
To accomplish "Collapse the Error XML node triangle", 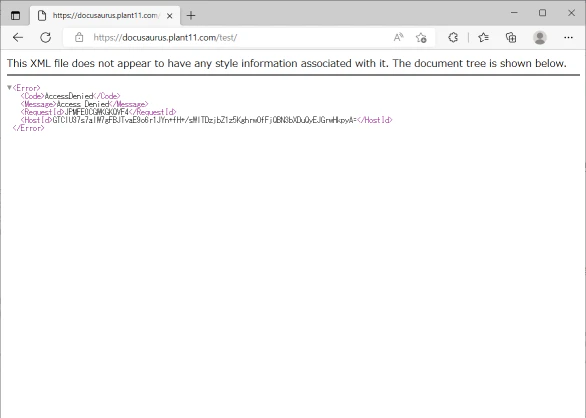I will pyautogui.click(x=9, y=88).
